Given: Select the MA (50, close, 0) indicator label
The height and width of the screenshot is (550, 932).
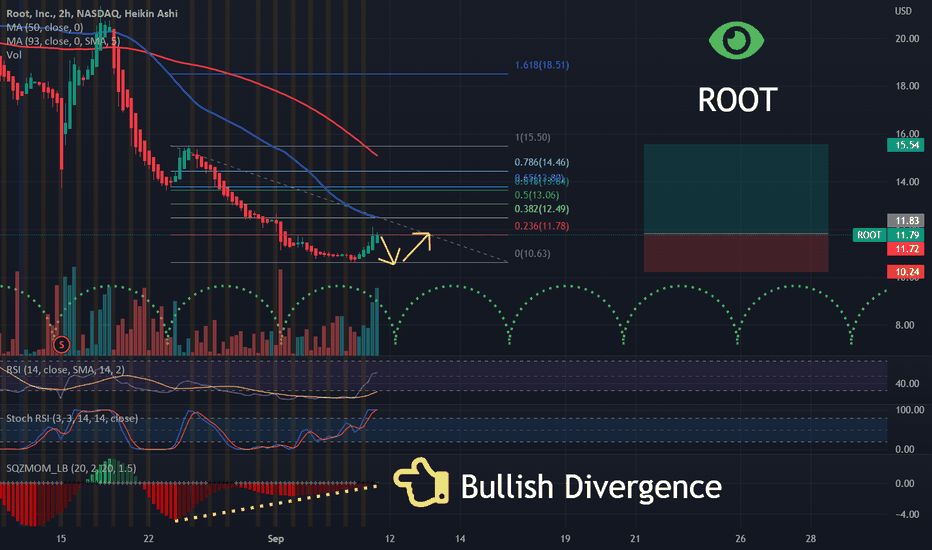Looking at the screenshot, I should [x=45, y=27].
